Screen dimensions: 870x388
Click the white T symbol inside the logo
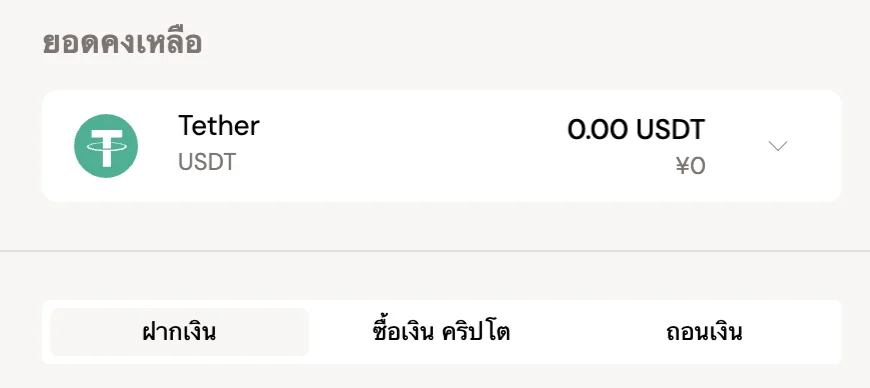point(106,147)
